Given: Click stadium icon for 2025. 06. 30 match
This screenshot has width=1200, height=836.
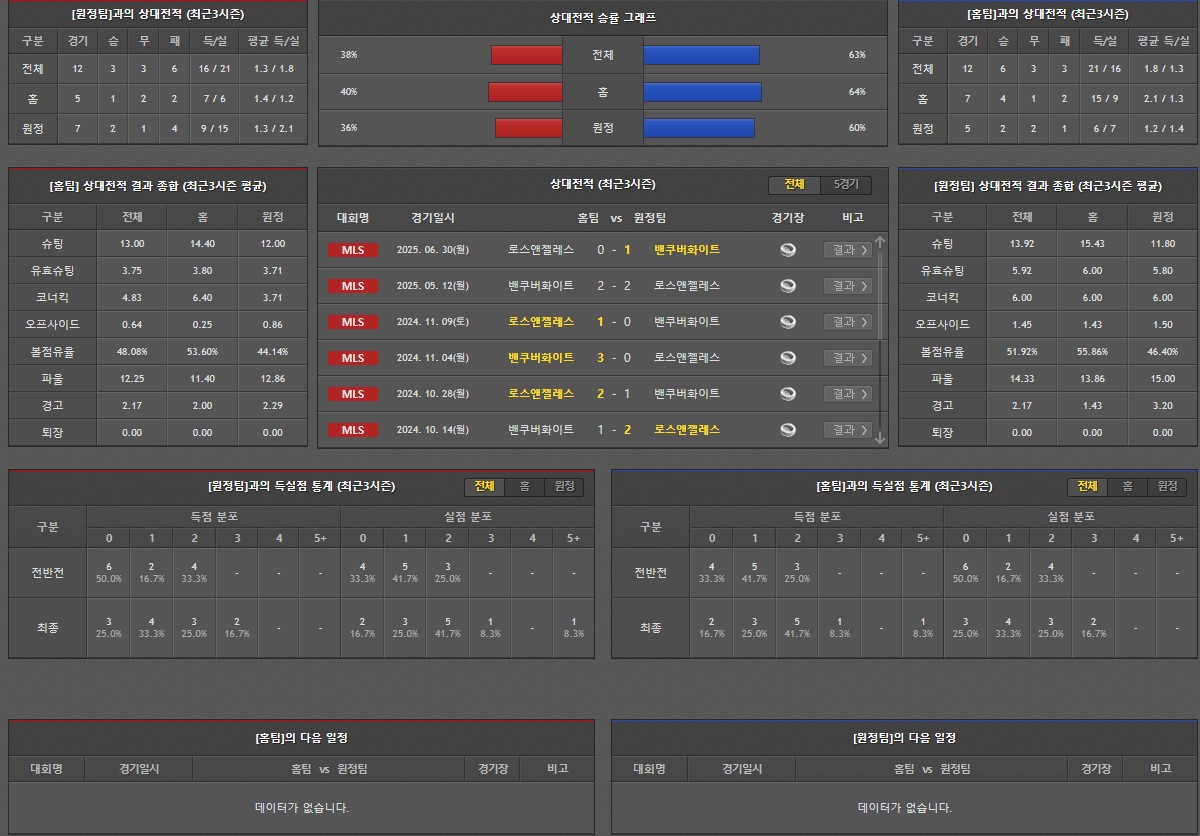Looking at the screenshot, I should click(x=788, y=250).
